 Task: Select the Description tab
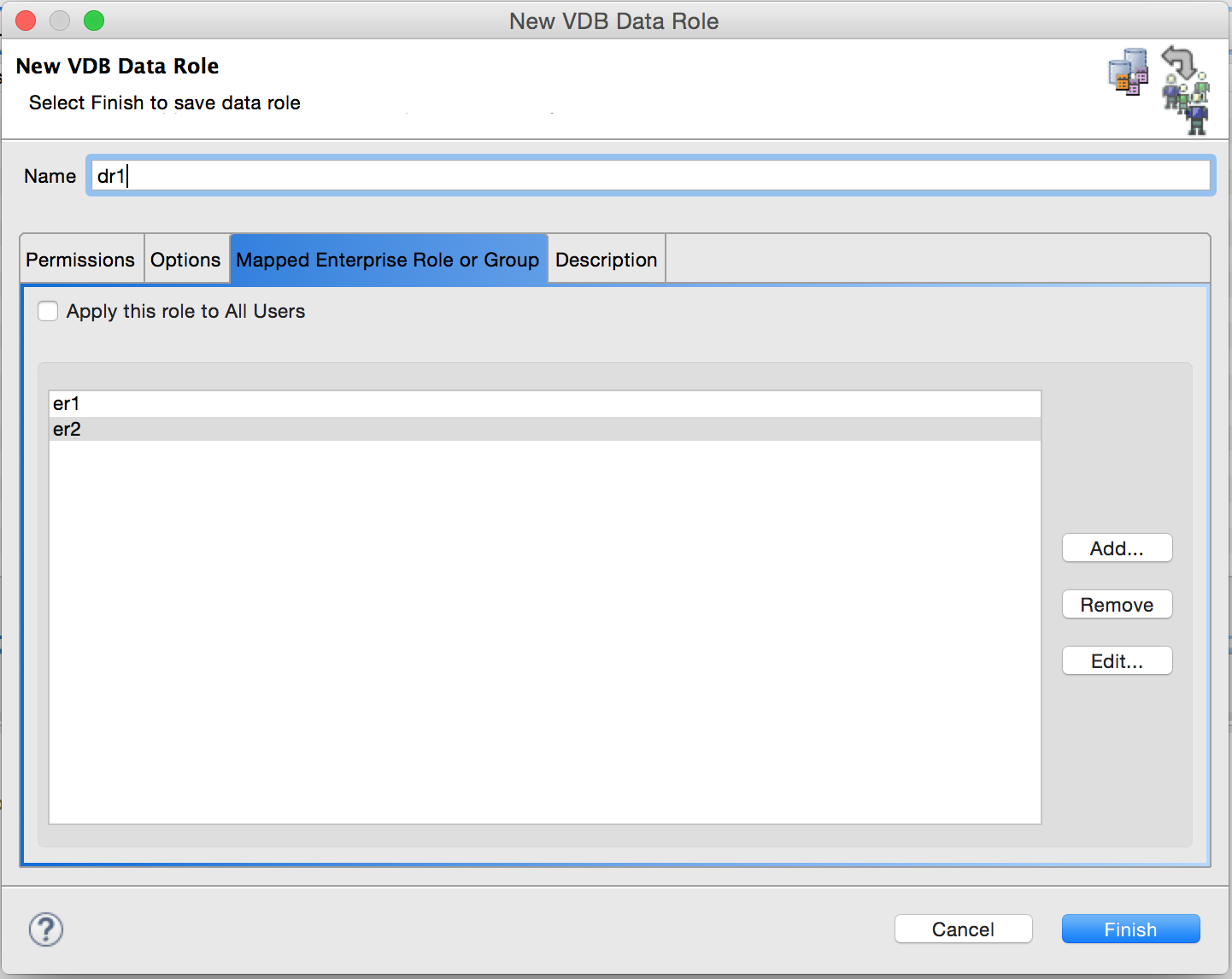(x=606, y=259)
